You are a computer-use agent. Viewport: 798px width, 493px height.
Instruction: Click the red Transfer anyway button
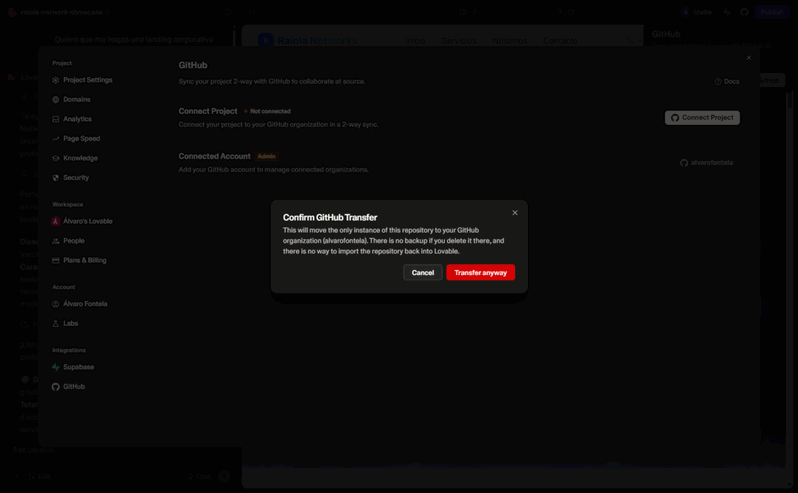(x=480, y=272)
